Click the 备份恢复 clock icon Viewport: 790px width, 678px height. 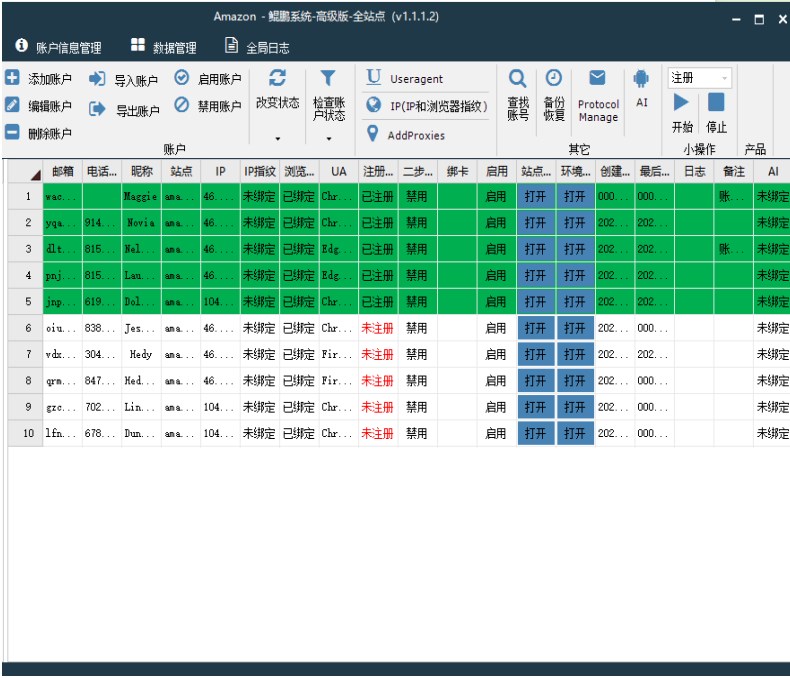[554, 78]
